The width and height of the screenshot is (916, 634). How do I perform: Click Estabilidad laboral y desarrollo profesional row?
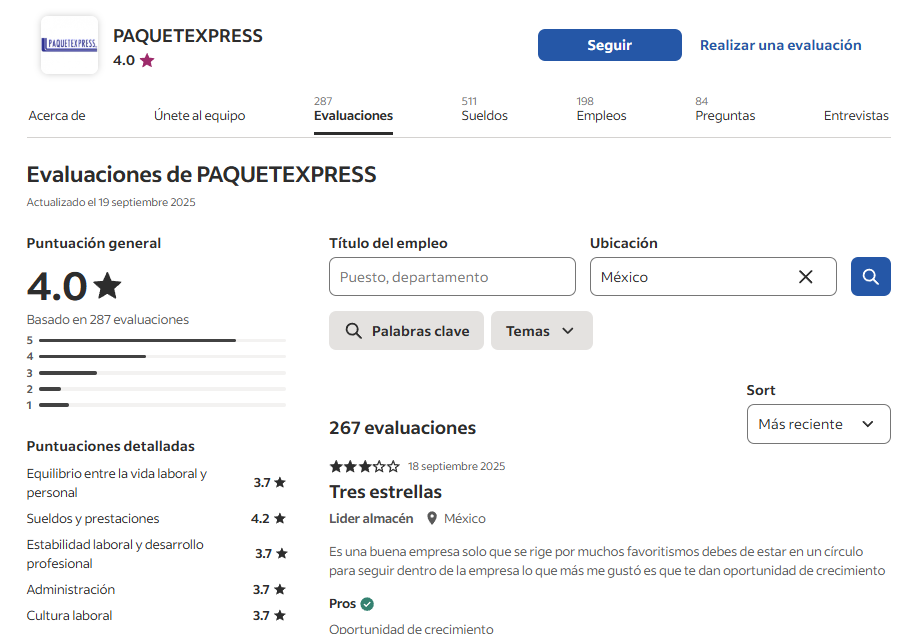(x=156, y=553)
